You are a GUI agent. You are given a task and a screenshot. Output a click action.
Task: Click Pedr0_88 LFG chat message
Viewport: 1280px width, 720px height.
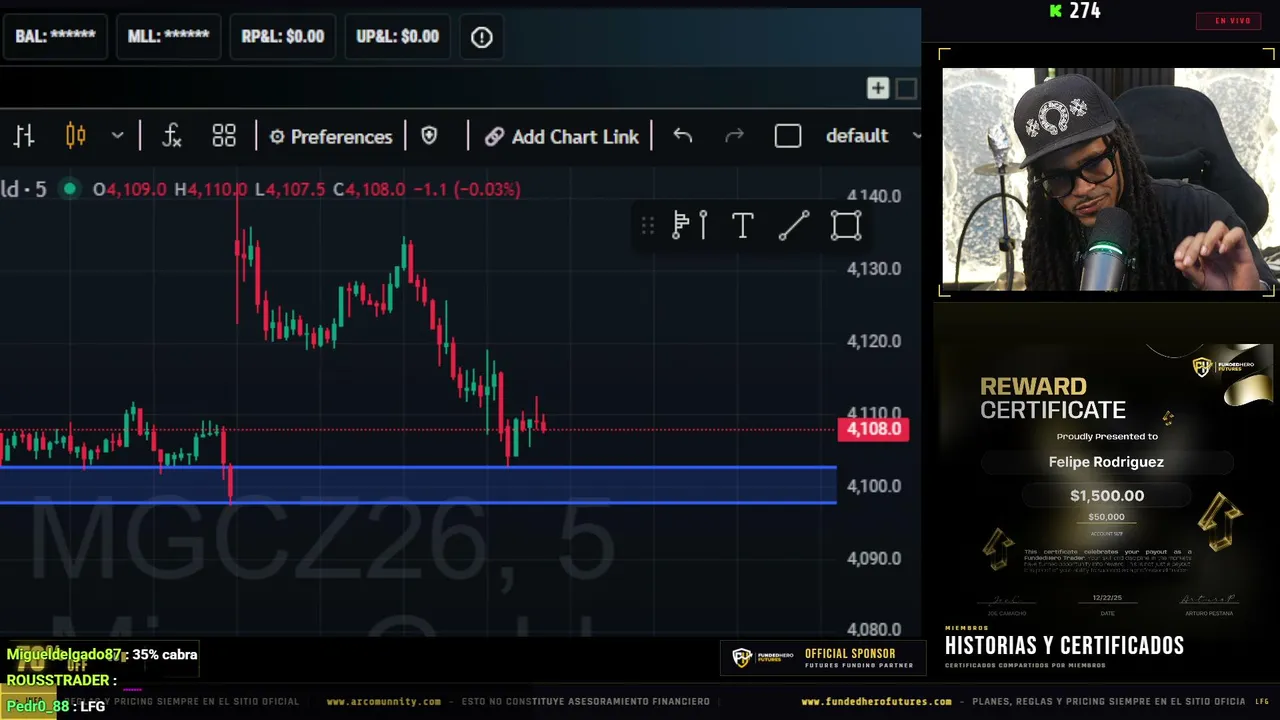pos(56,706)
